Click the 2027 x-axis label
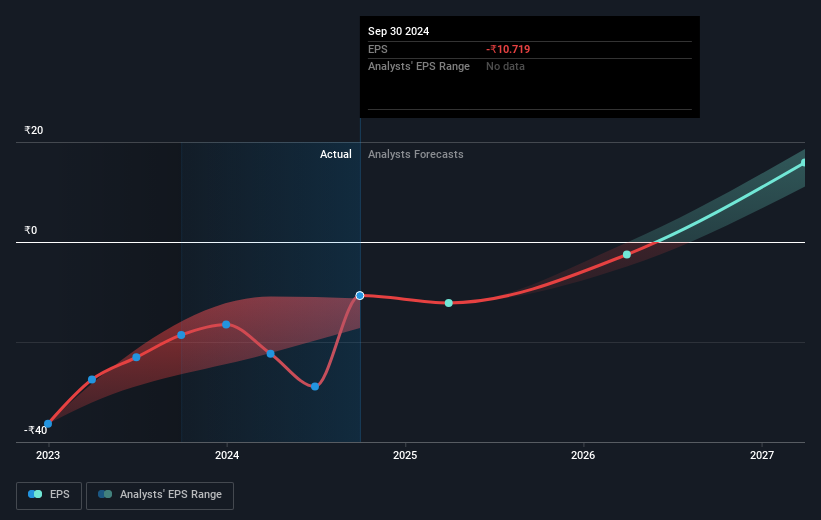The width and height of the screenshot is (821, 520). [761, 455]
